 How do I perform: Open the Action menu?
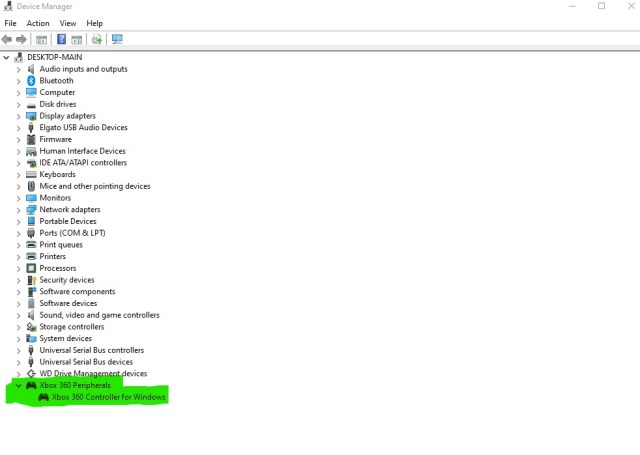38,23
